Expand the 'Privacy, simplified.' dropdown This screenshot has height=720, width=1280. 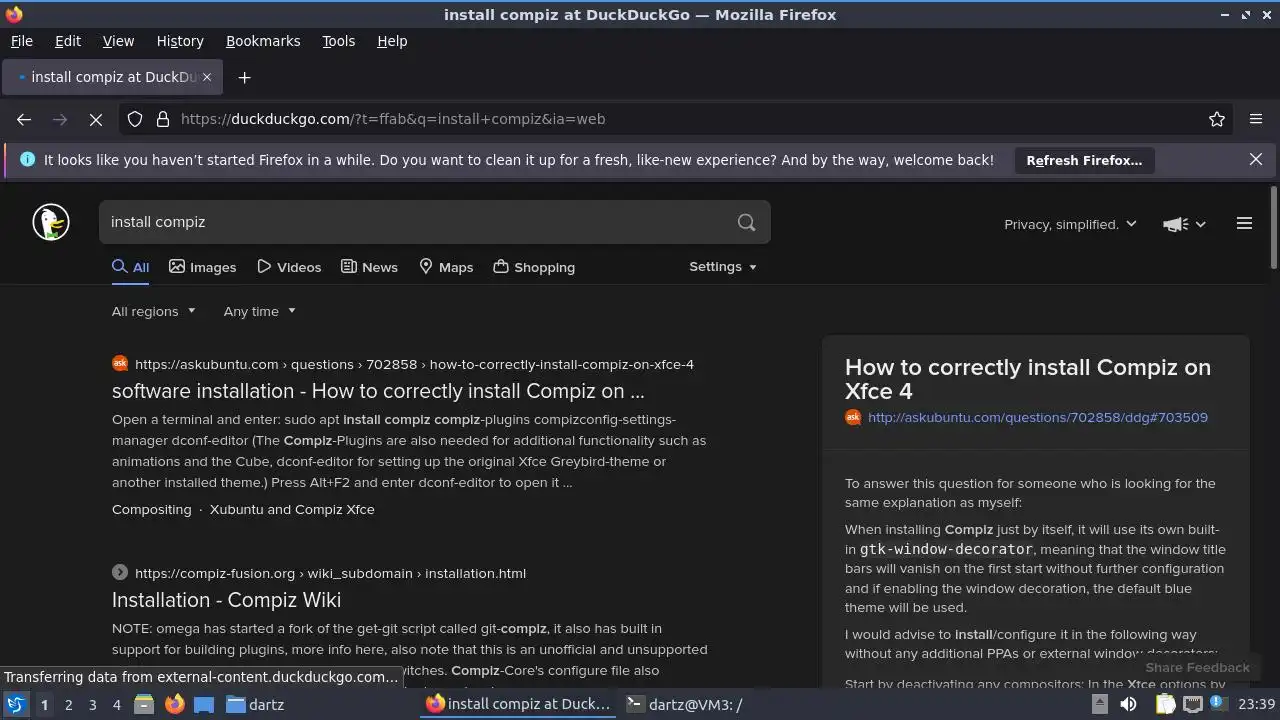[1070, 224]
